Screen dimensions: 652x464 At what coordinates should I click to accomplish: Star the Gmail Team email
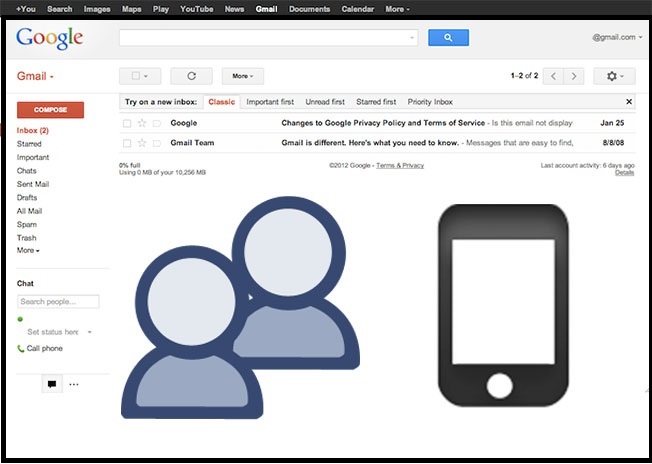pos(142,143)
